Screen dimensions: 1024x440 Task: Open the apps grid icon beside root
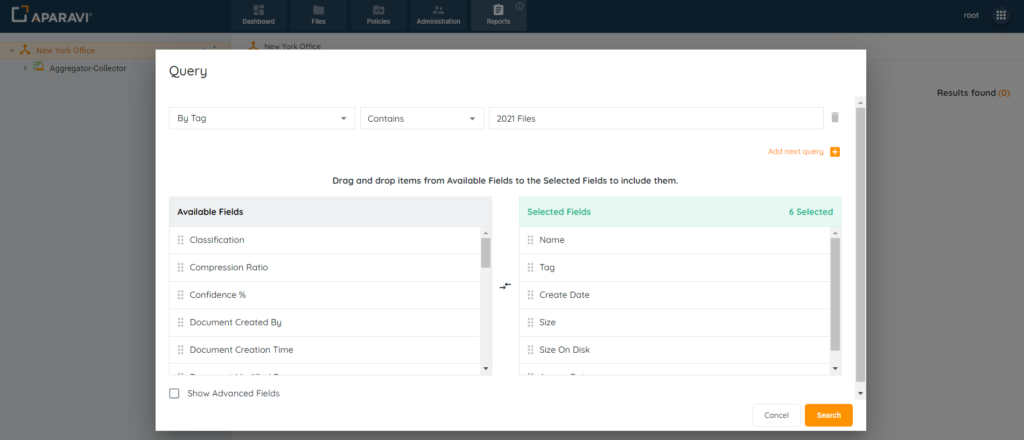(x=1000, y=16)
